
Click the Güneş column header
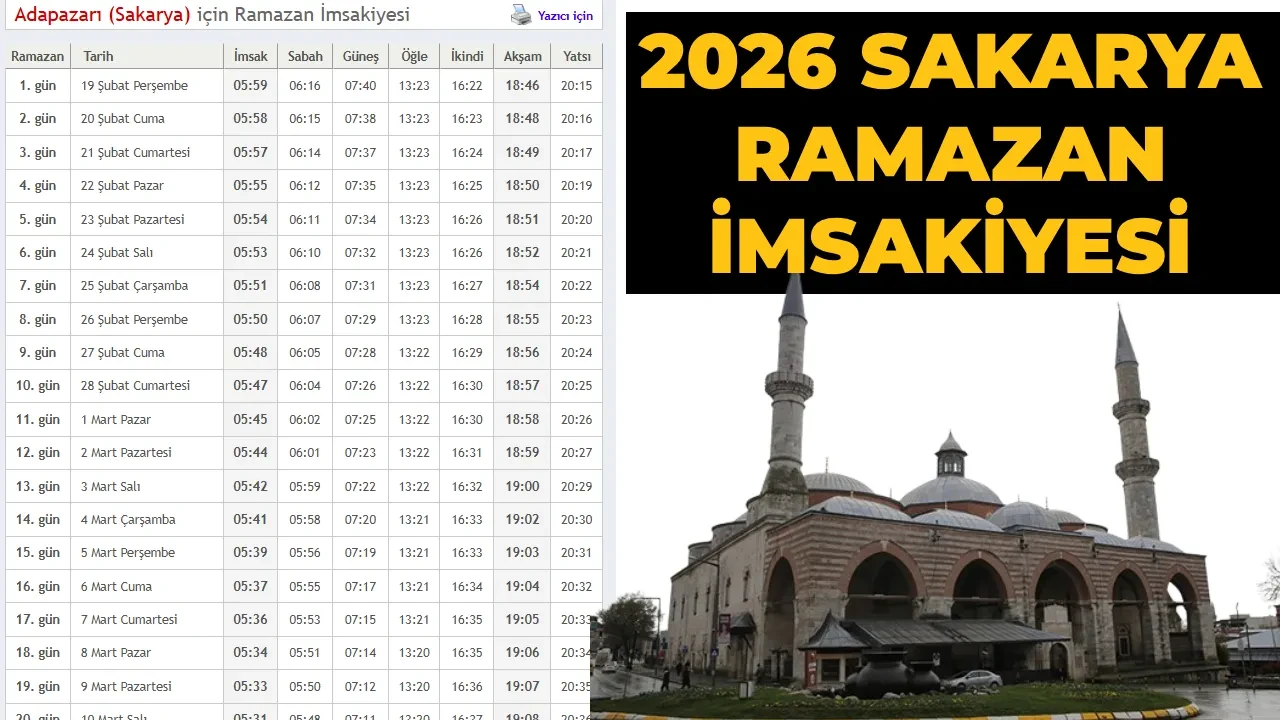click(360, 56)
